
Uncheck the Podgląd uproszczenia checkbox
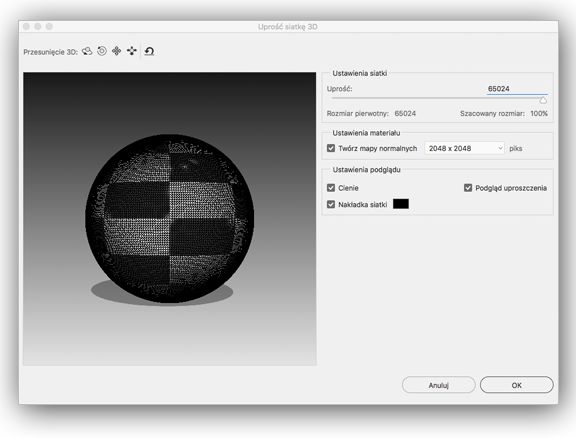point(468,188)
